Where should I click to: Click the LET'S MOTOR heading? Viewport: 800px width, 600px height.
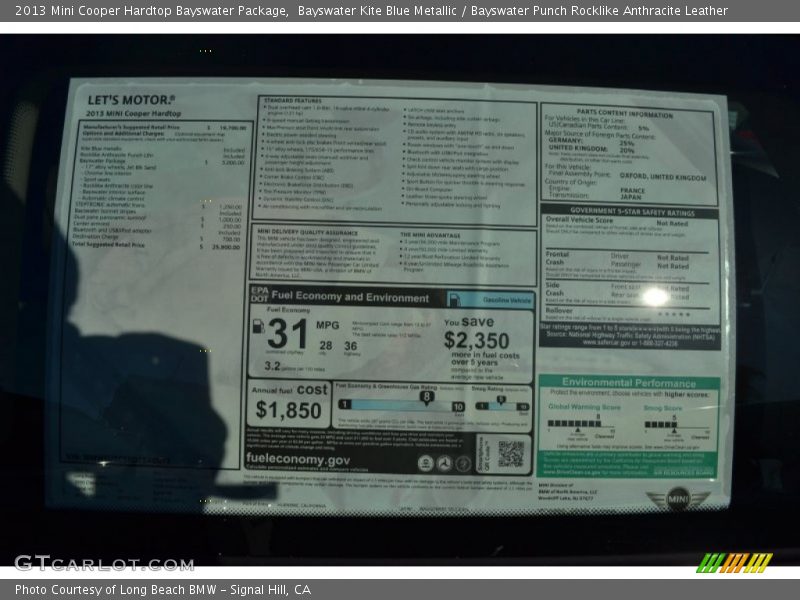[130, 100]
